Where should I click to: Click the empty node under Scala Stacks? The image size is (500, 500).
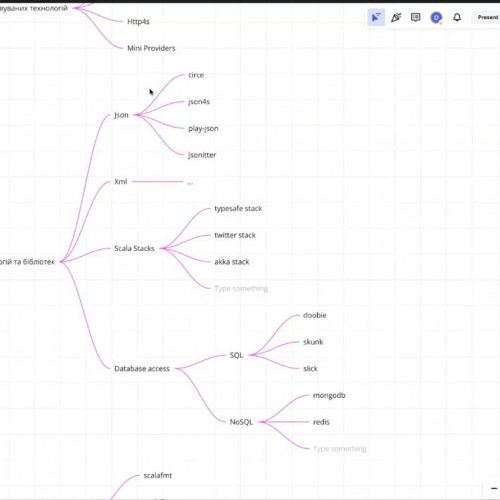pyautogui.click(x=241, y=289)
